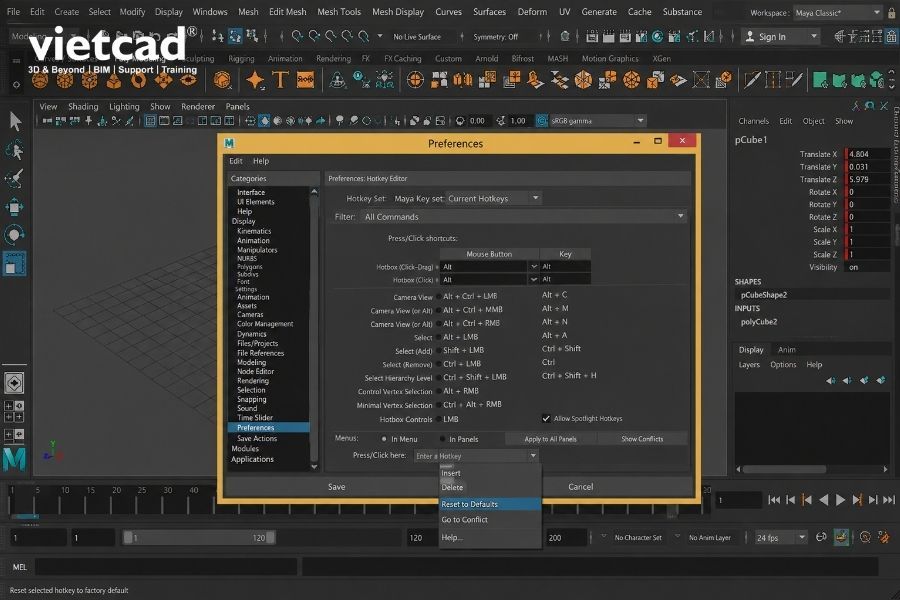Click the pencil-shaped sculpt shelf icon

pos(751,80)
